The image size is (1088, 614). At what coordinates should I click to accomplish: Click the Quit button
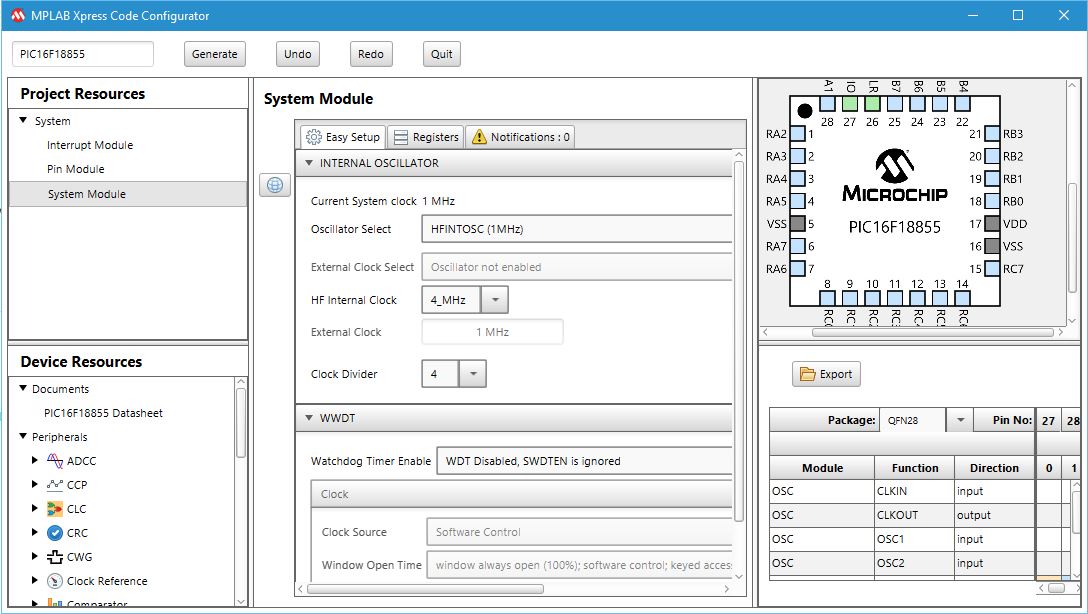pyautogui.click(x=441, y=54)
